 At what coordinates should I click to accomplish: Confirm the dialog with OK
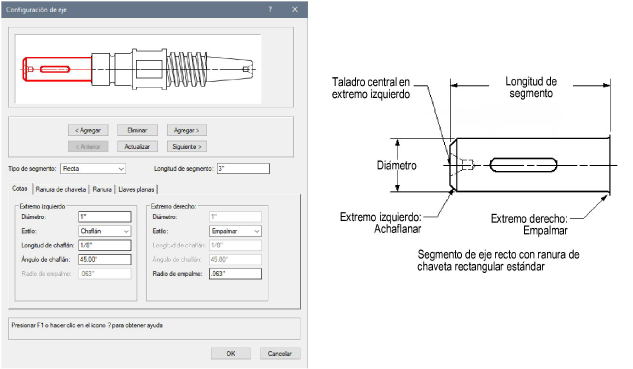[231, 354]
